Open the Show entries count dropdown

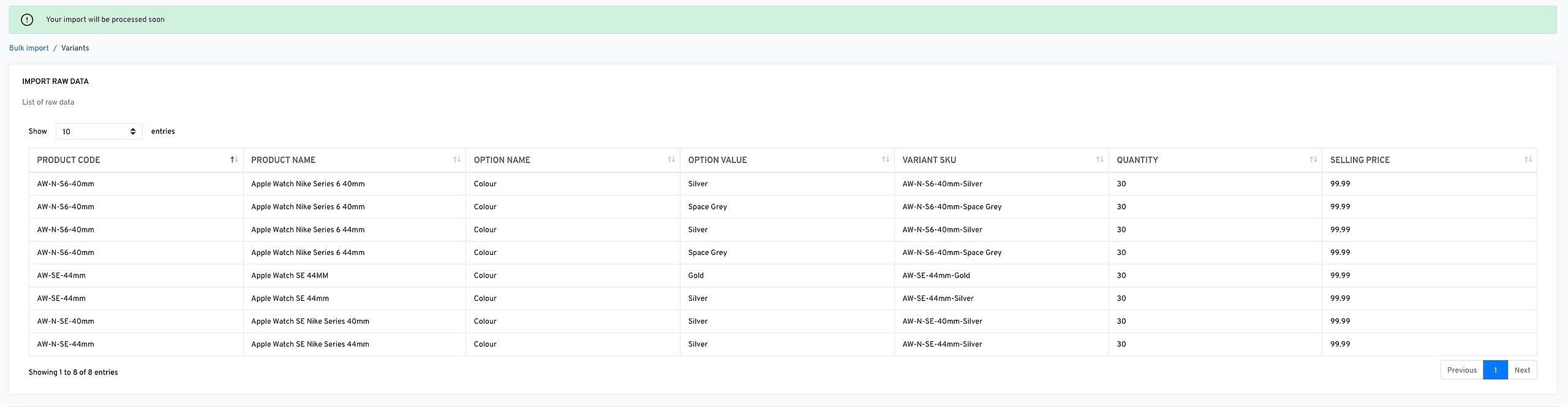tap(99, 132)
